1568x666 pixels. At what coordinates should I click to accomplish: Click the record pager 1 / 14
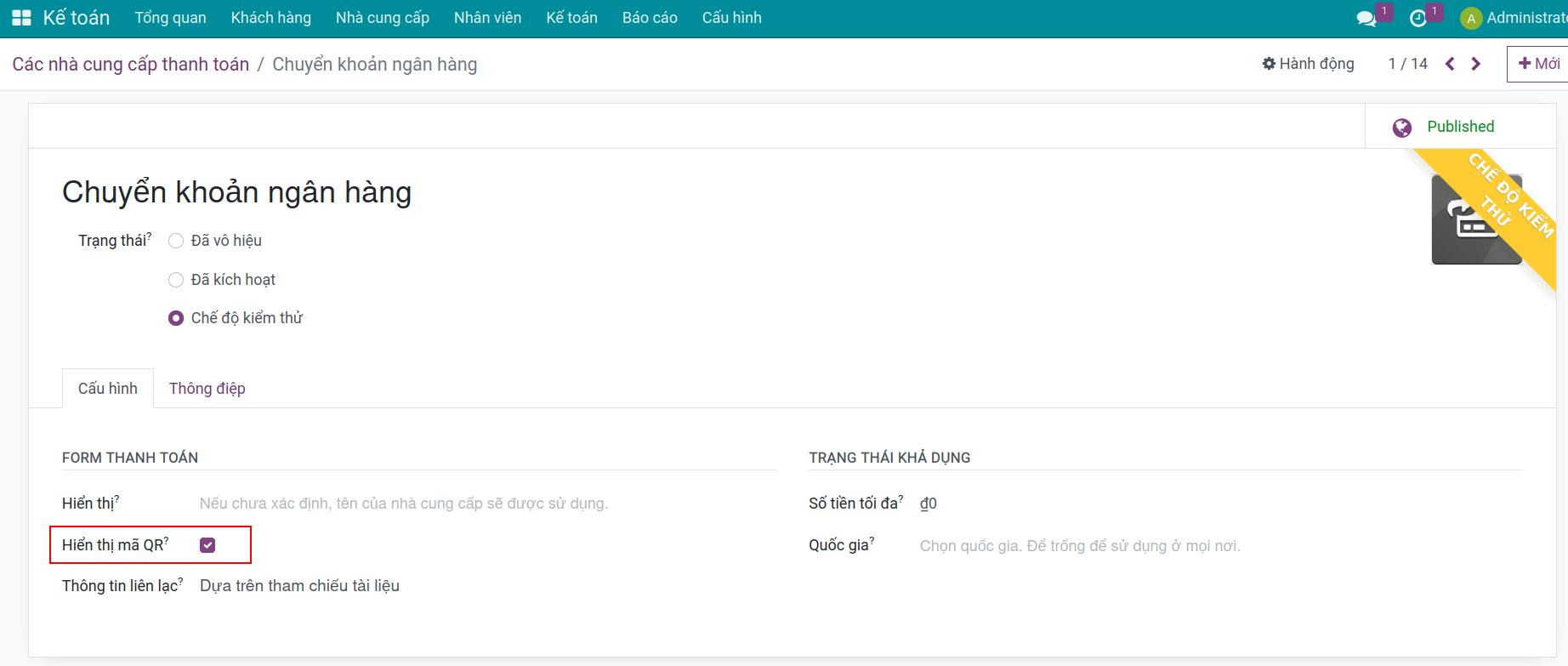pos(1408,64)
